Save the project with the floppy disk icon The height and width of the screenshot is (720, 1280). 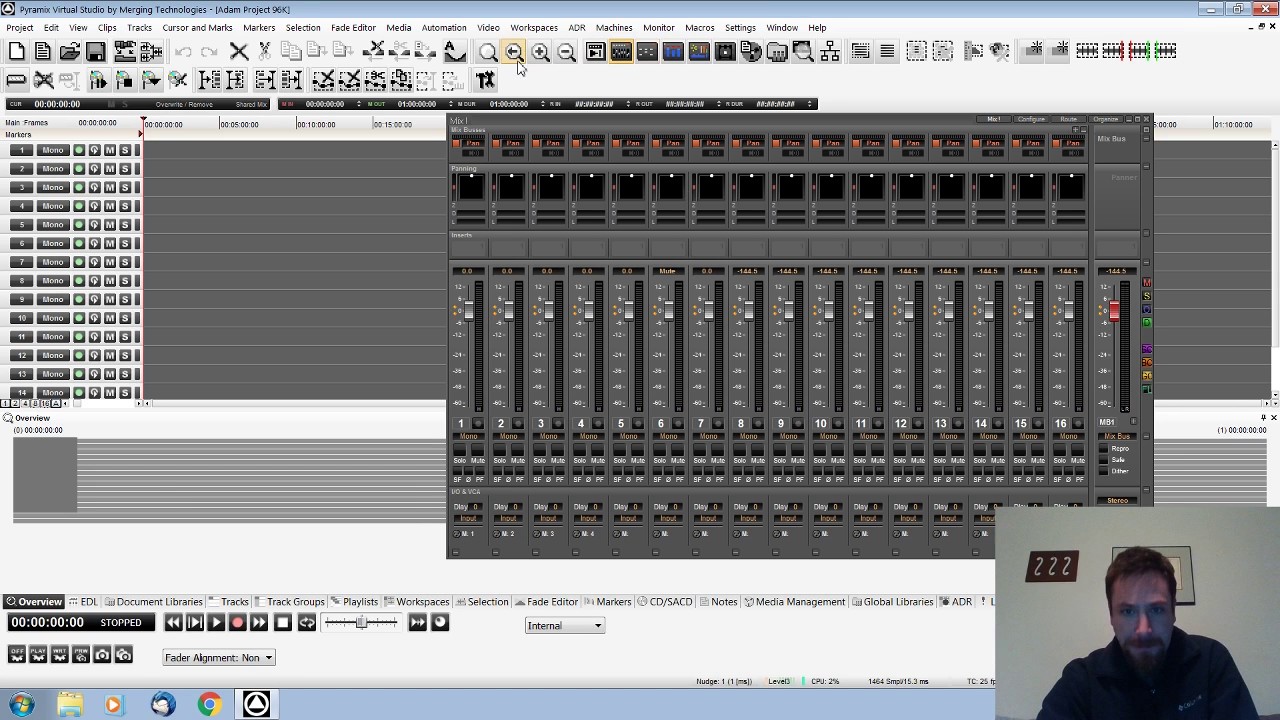pyautogui.click(x=95, y=52)
